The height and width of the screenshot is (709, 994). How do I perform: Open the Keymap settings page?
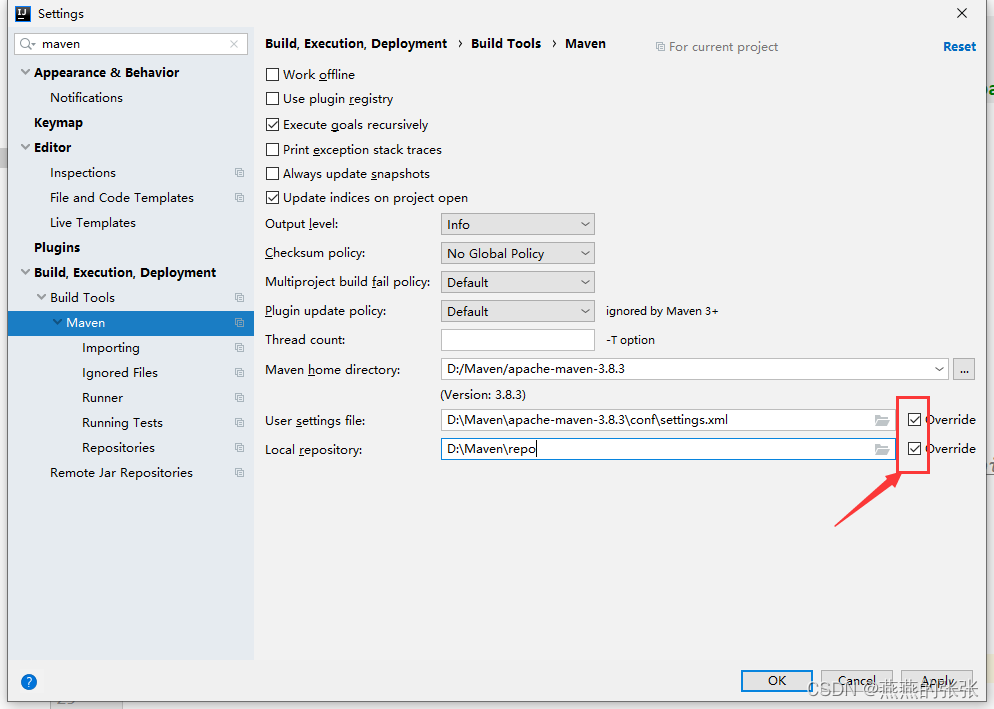(x=58, y=122)
